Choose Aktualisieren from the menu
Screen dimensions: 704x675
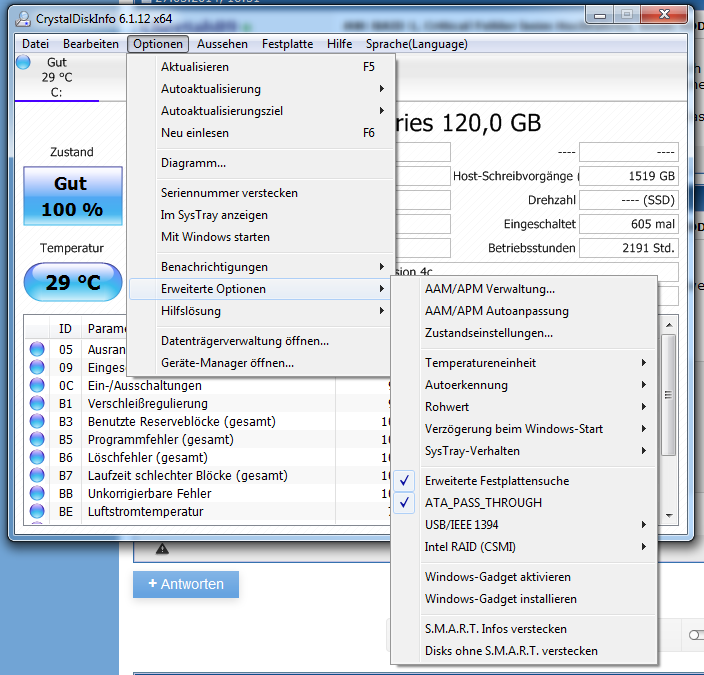point(260,67)
